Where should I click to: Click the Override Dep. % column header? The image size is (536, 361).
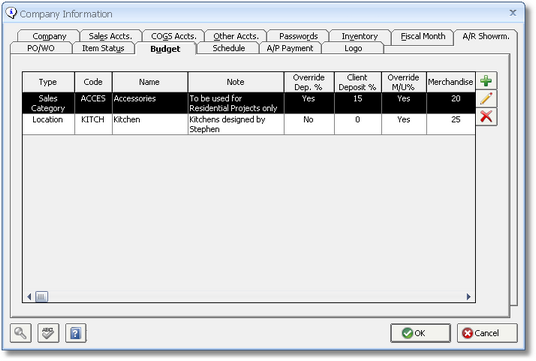pos(309,82)
